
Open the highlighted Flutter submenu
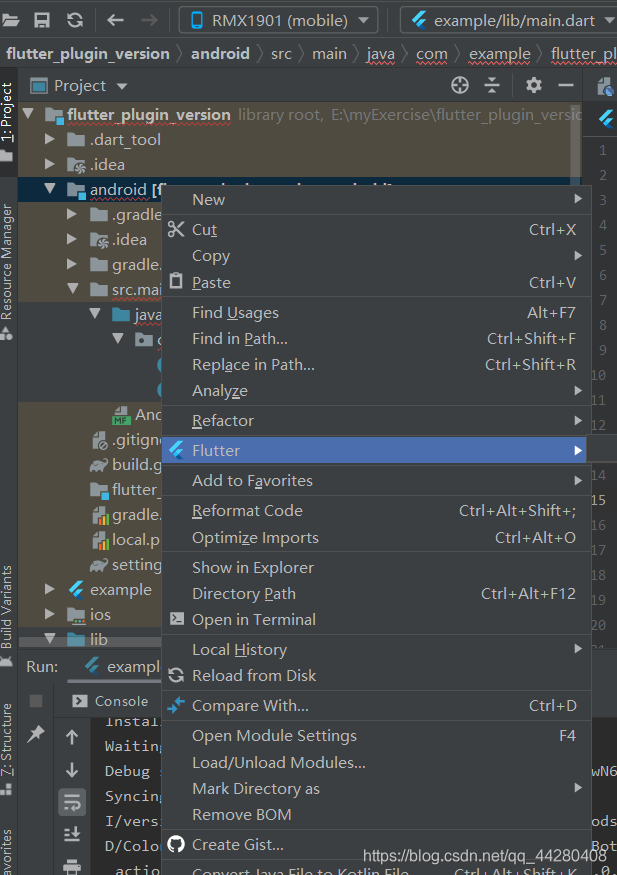tap(374, 450)
